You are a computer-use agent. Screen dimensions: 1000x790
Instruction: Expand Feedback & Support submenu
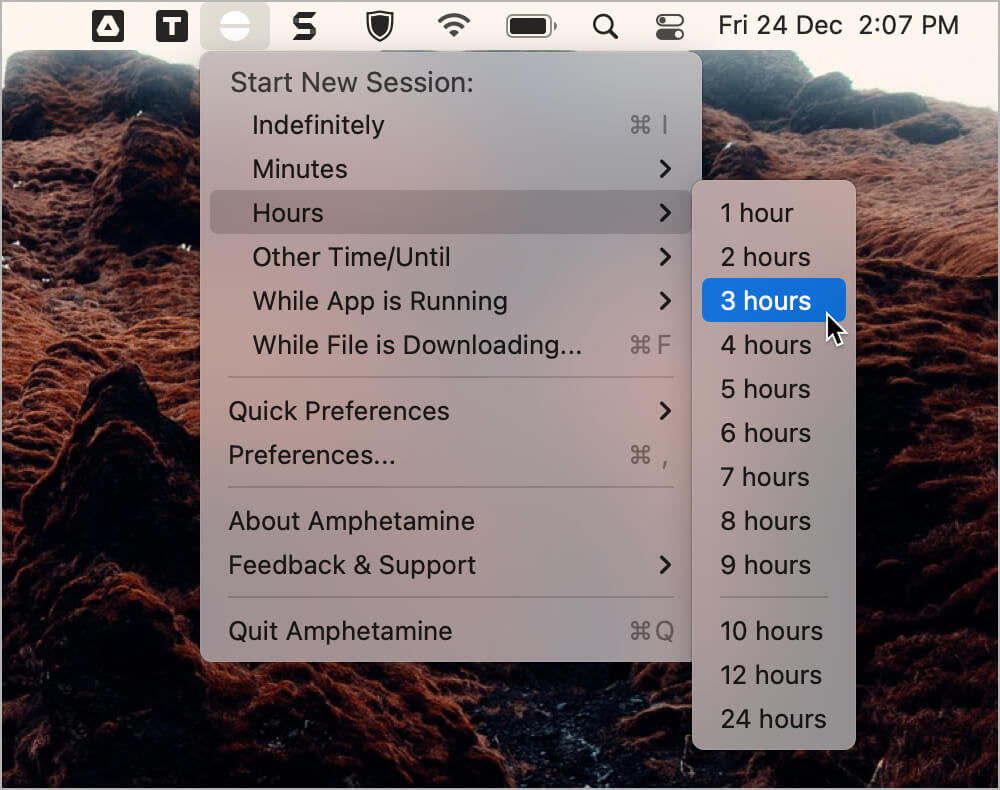(451, 565)
